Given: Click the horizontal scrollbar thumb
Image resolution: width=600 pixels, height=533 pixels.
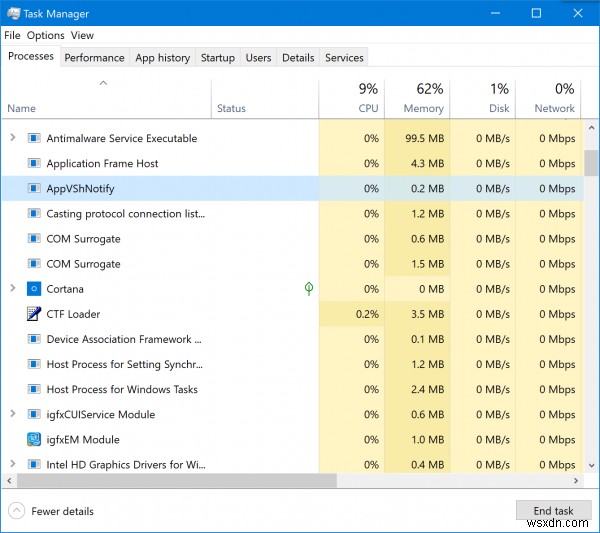Looking at the screenshot, I should tap(176, 480).
